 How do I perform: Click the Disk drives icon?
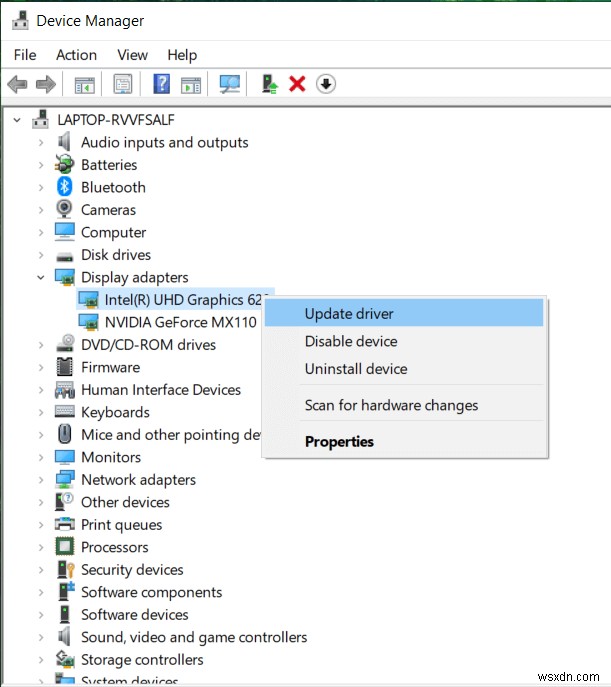pyautogui.click(x=65, y=256)
